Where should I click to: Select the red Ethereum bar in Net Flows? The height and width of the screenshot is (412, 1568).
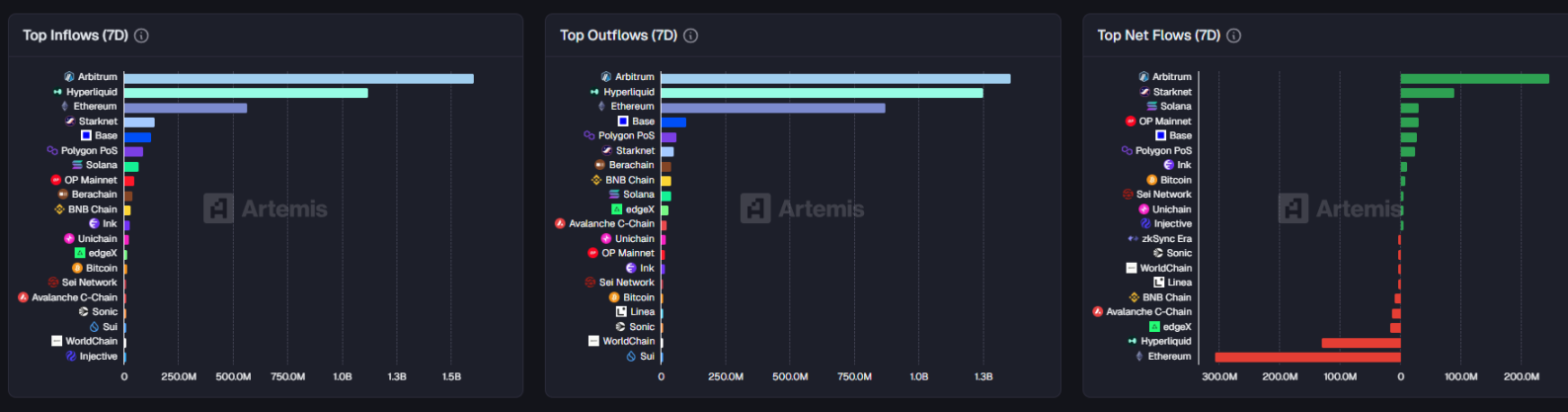pos(1307,357)
